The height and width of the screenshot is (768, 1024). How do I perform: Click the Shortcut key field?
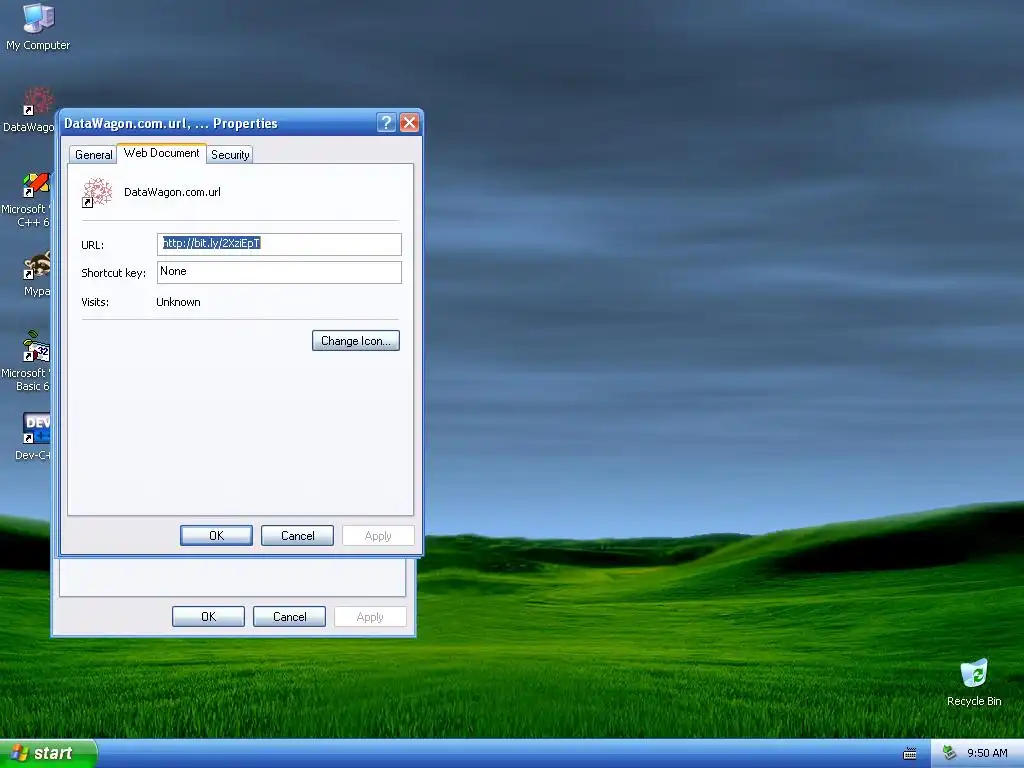[280, 272]
